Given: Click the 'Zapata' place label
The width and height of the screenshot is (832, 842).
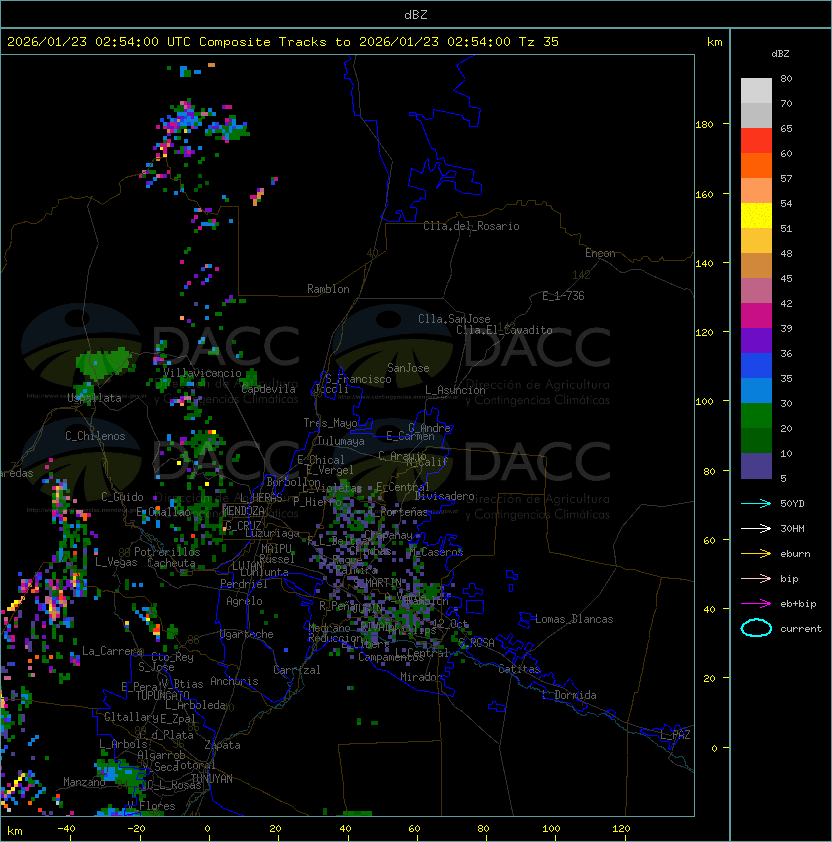Looking at the screenshot, I should [222, 745].
